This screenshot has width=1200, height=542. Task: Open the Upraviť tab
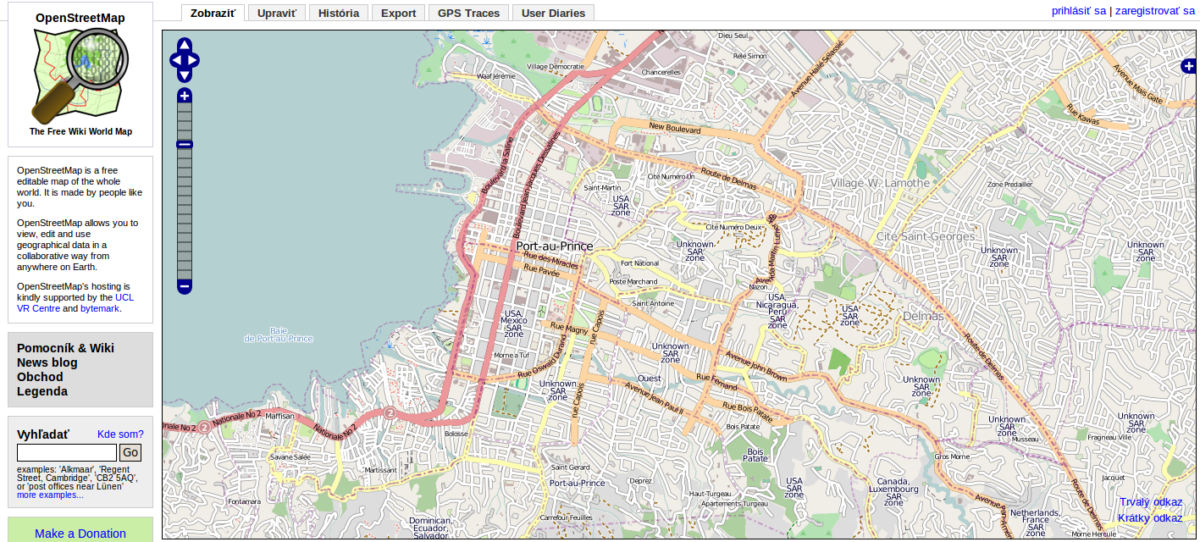pyautogui.click(x=276, y=13)
